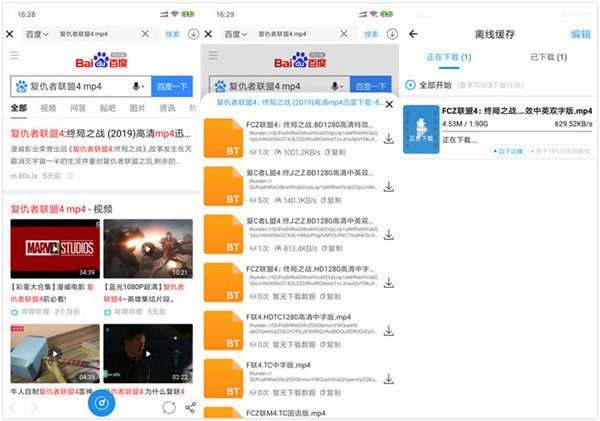The height and width of the screenshot is (421, 600).
Task: Go forward with the bottom toolbar arrow
Action: pyautogui.click(x=34, y=408)
